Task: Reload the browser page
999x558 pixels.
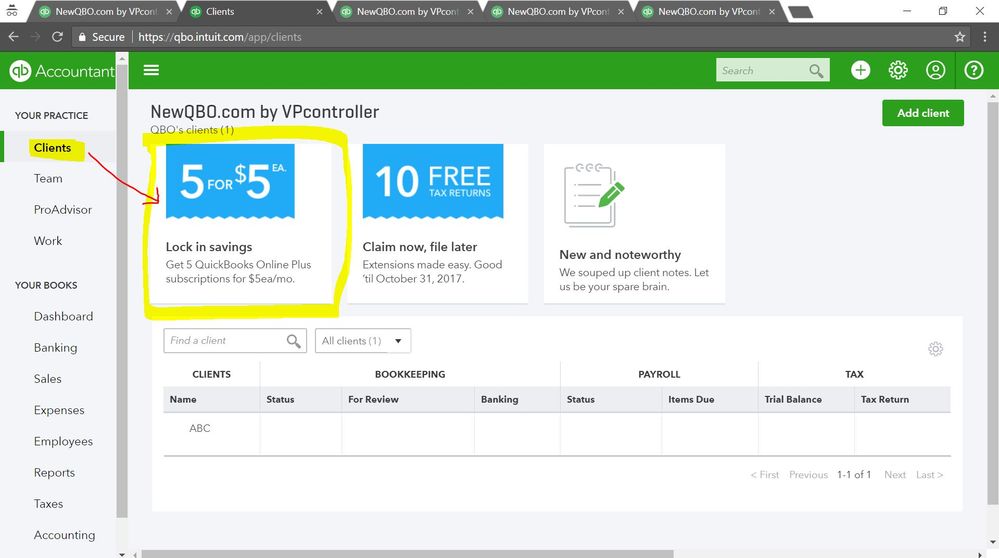Action: 57,37
